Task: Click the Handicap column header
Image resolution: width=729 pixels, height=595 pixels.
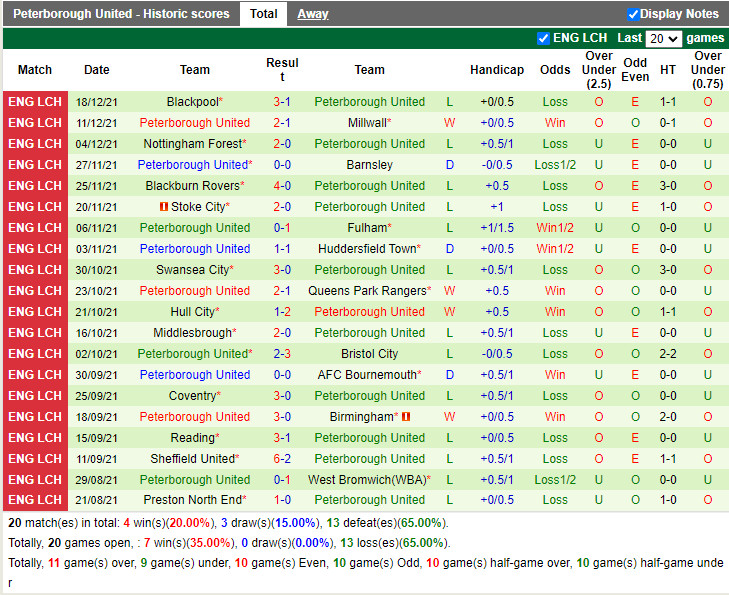Action: [497, 70]
